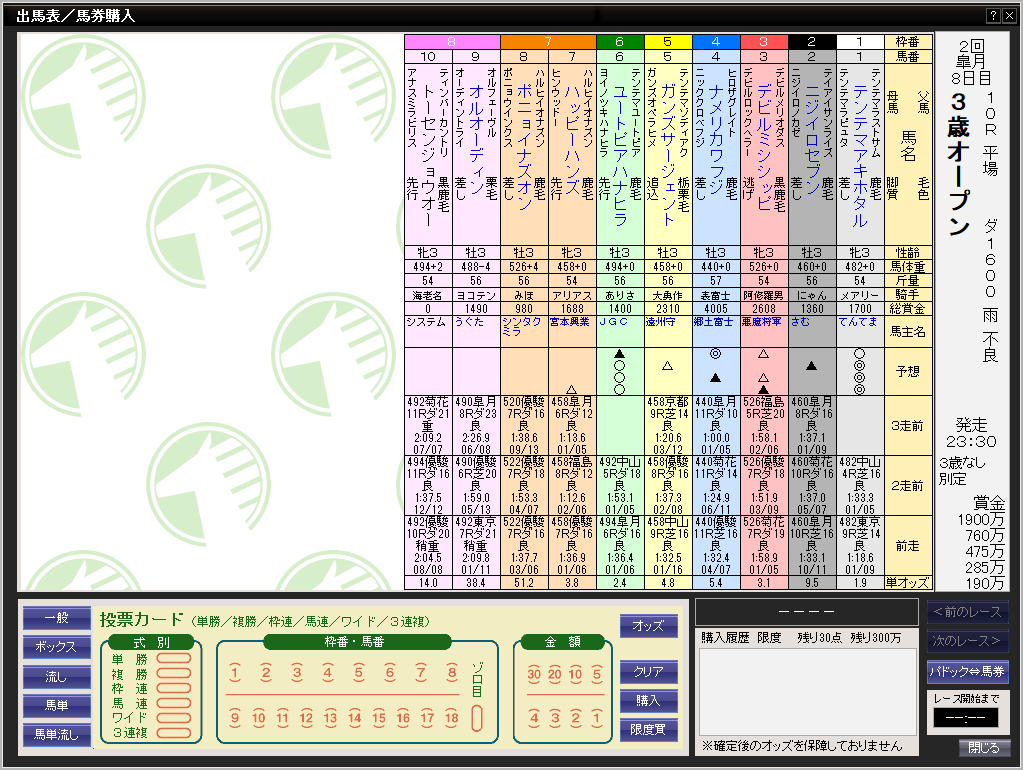Click owner name JGC

[x=613, y=322]
